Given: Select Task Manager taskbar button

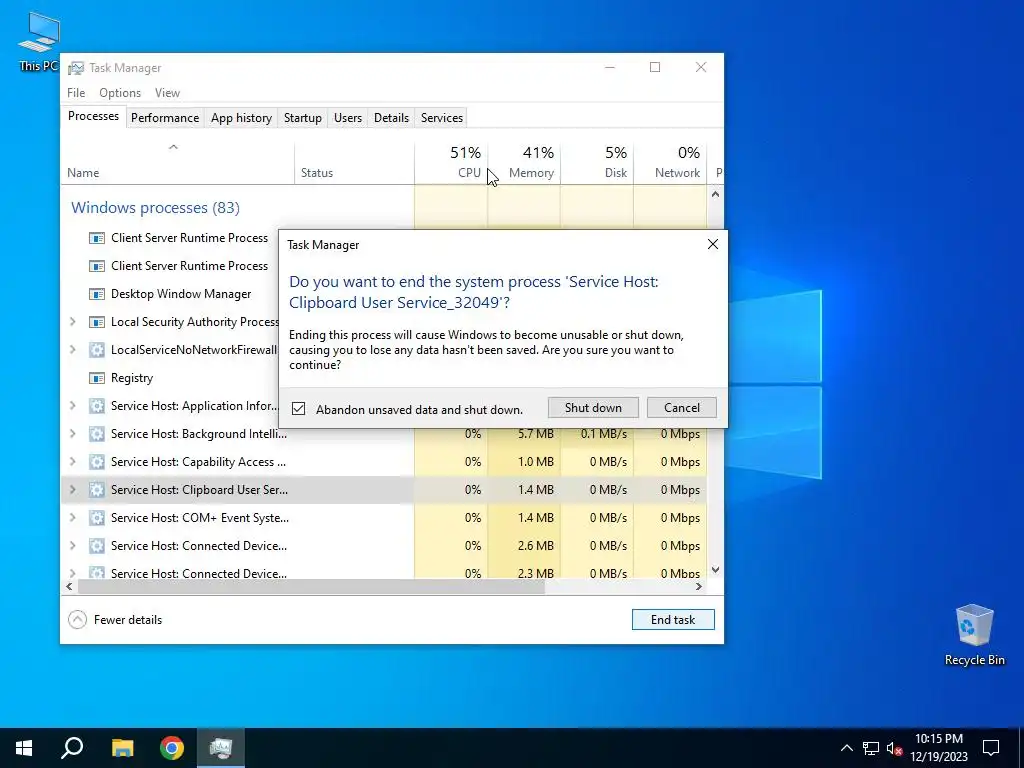Looking at the screenshot, I should 221,748.
